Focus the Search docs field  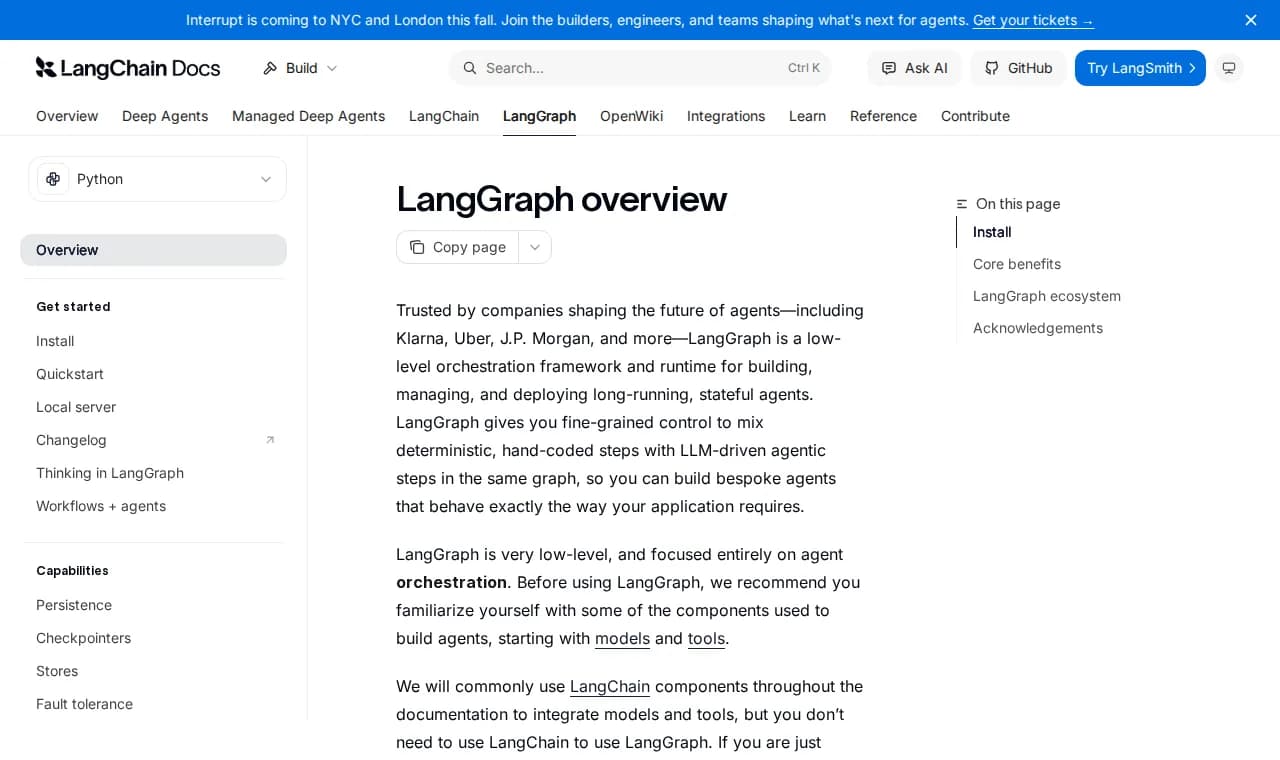pyautogui.click(x=640, y=68)
